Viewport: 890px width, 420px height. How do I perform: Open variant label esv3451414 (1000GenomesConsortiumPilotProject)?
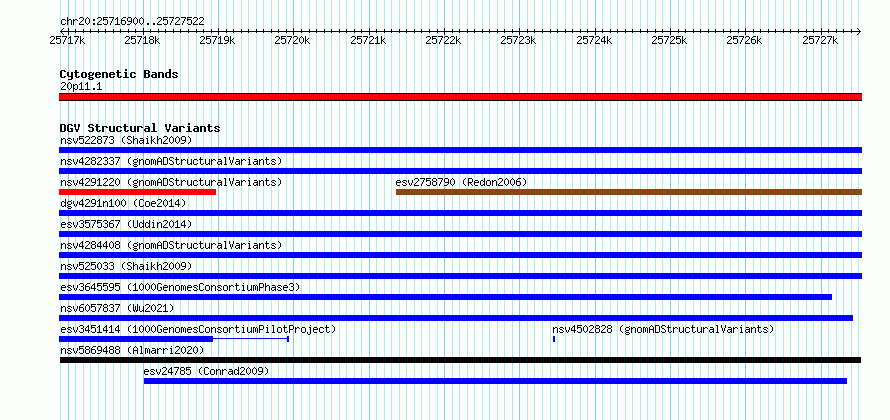pos(198,329)
